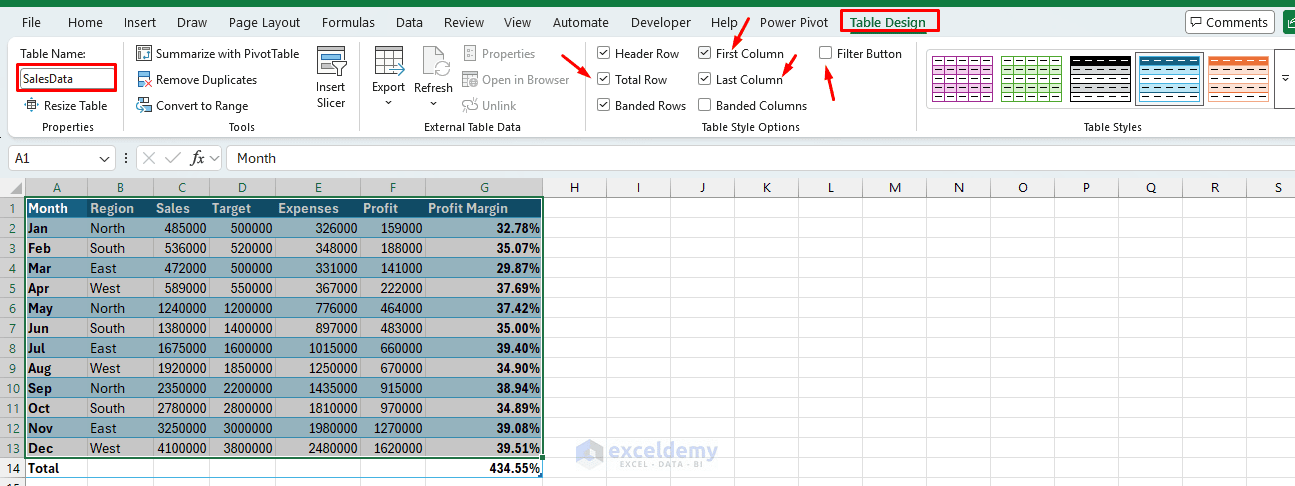Screen dimensions: 1295x486
Task: Uncheck the First Column option
Action: tap(705, 54)
